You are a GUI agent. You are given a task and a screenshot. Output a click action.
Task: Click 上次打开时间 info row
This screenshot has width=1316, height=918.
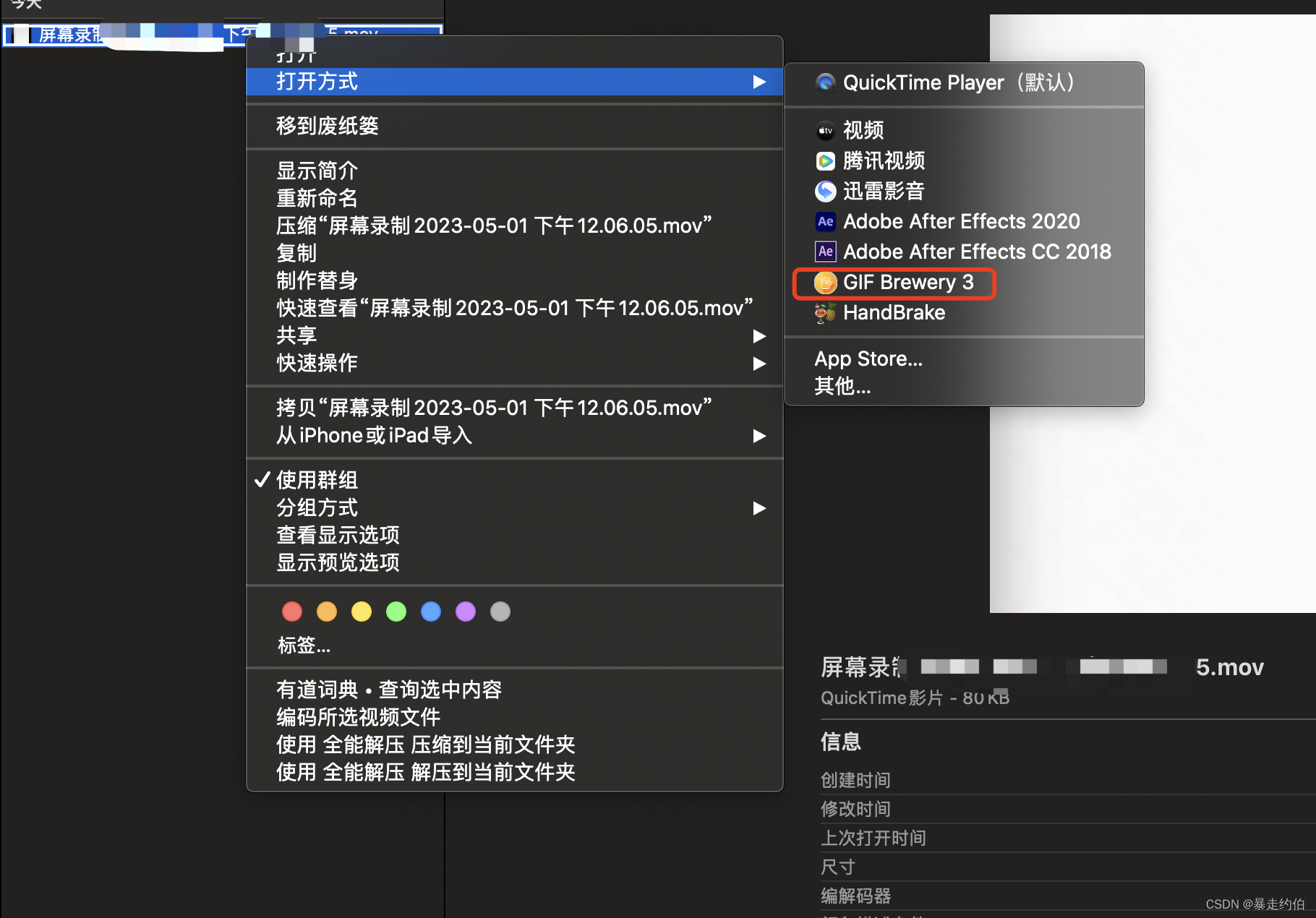[x=1068, y=838]
